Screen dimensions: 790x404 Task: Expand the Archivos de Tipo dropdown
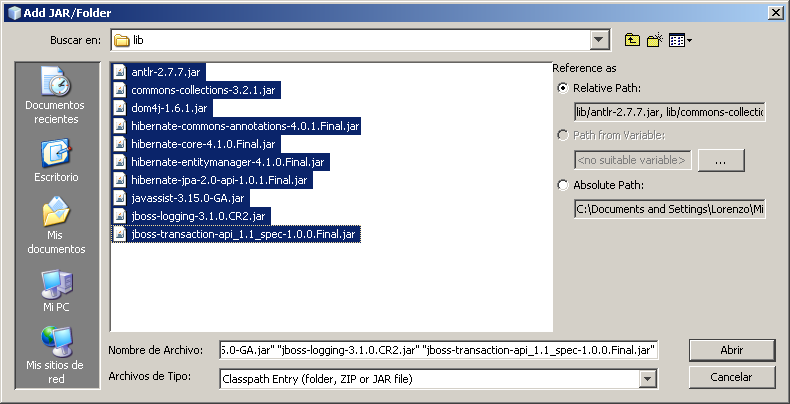tap(647, 379)
